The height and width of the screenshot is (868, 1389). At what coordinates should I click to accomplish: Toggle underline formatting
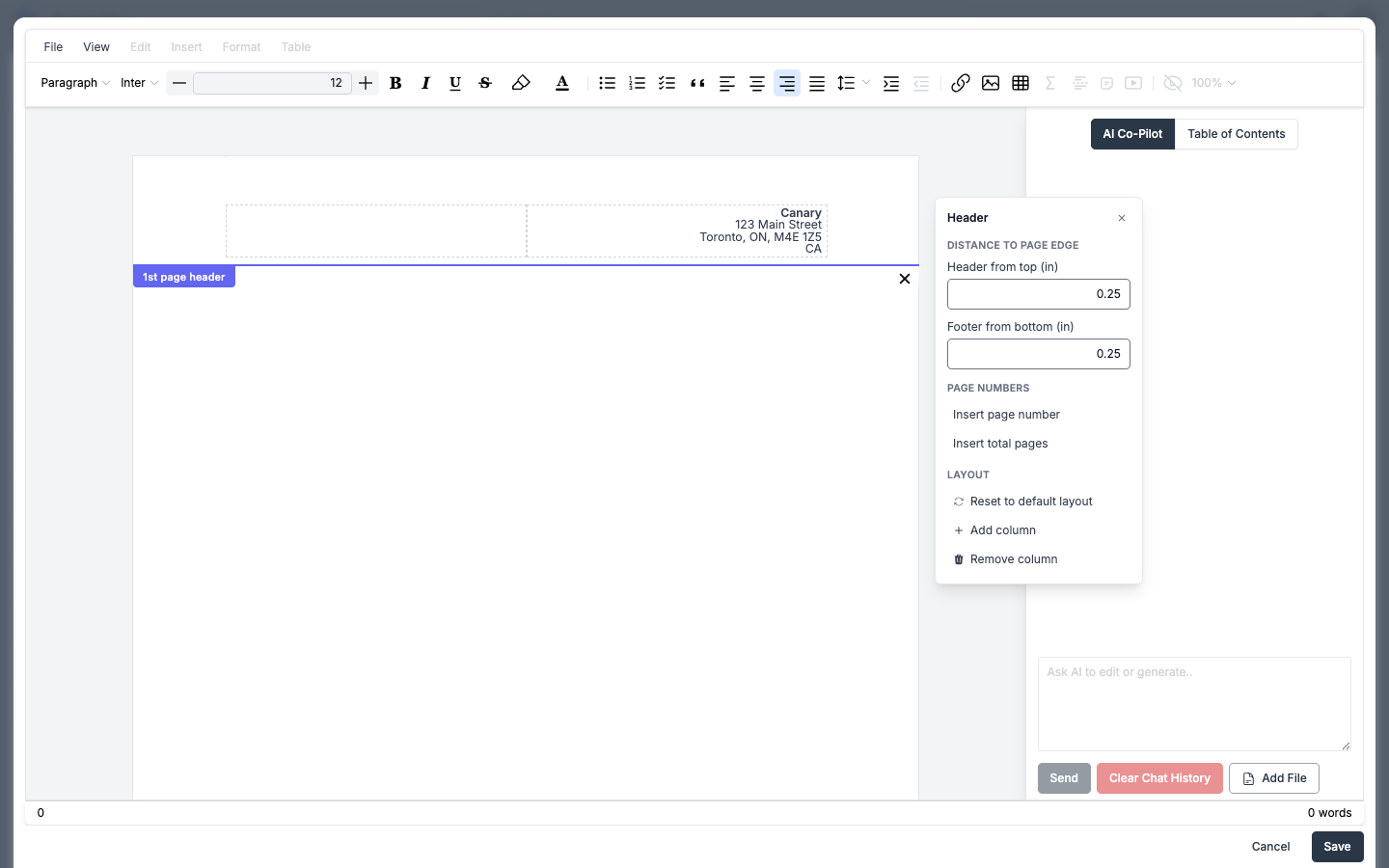(455, 83)
